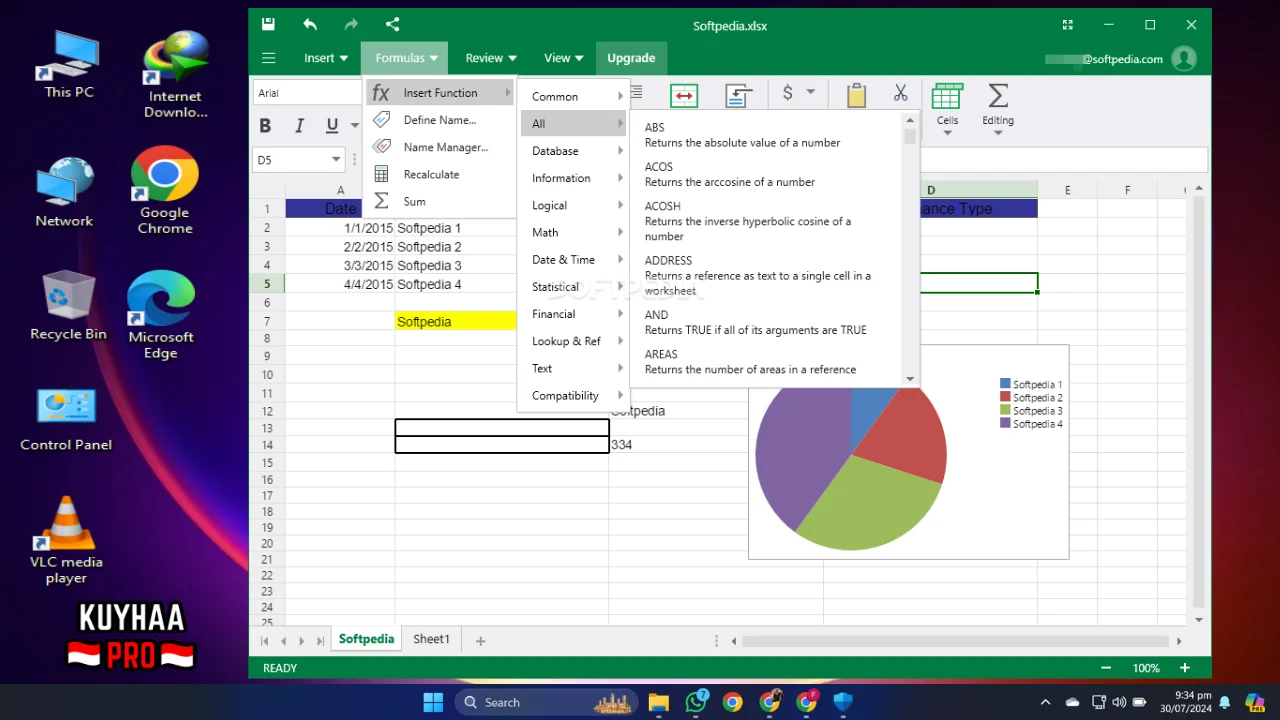
Task: Click the Upgrade button
Action: (631, 58)
